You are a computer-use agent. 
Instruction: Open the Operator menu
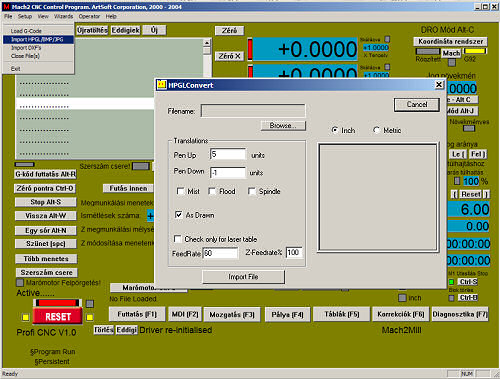tap(89, 16)
